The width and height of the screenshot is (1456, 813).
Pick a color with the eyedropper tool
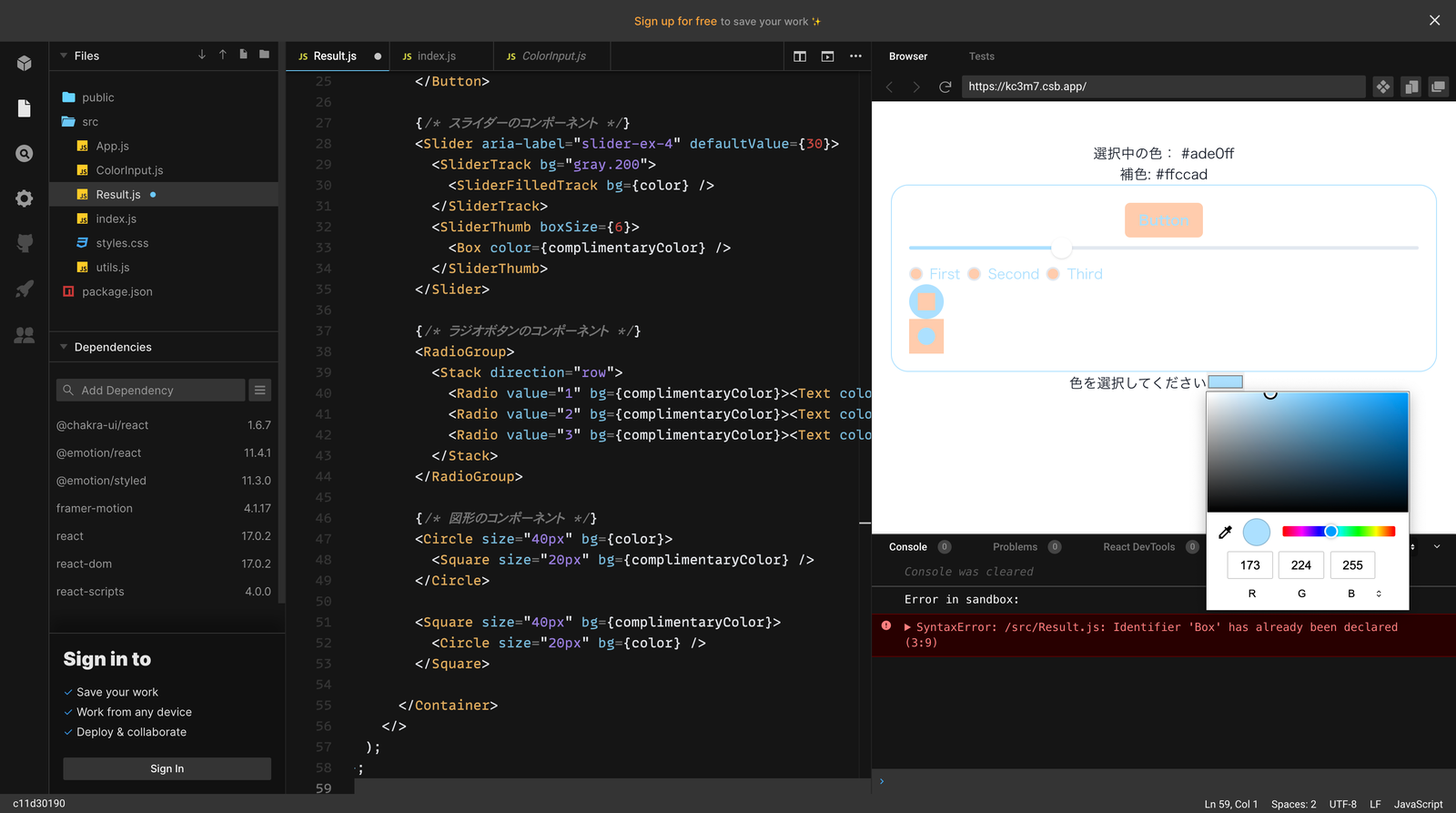1225,532
